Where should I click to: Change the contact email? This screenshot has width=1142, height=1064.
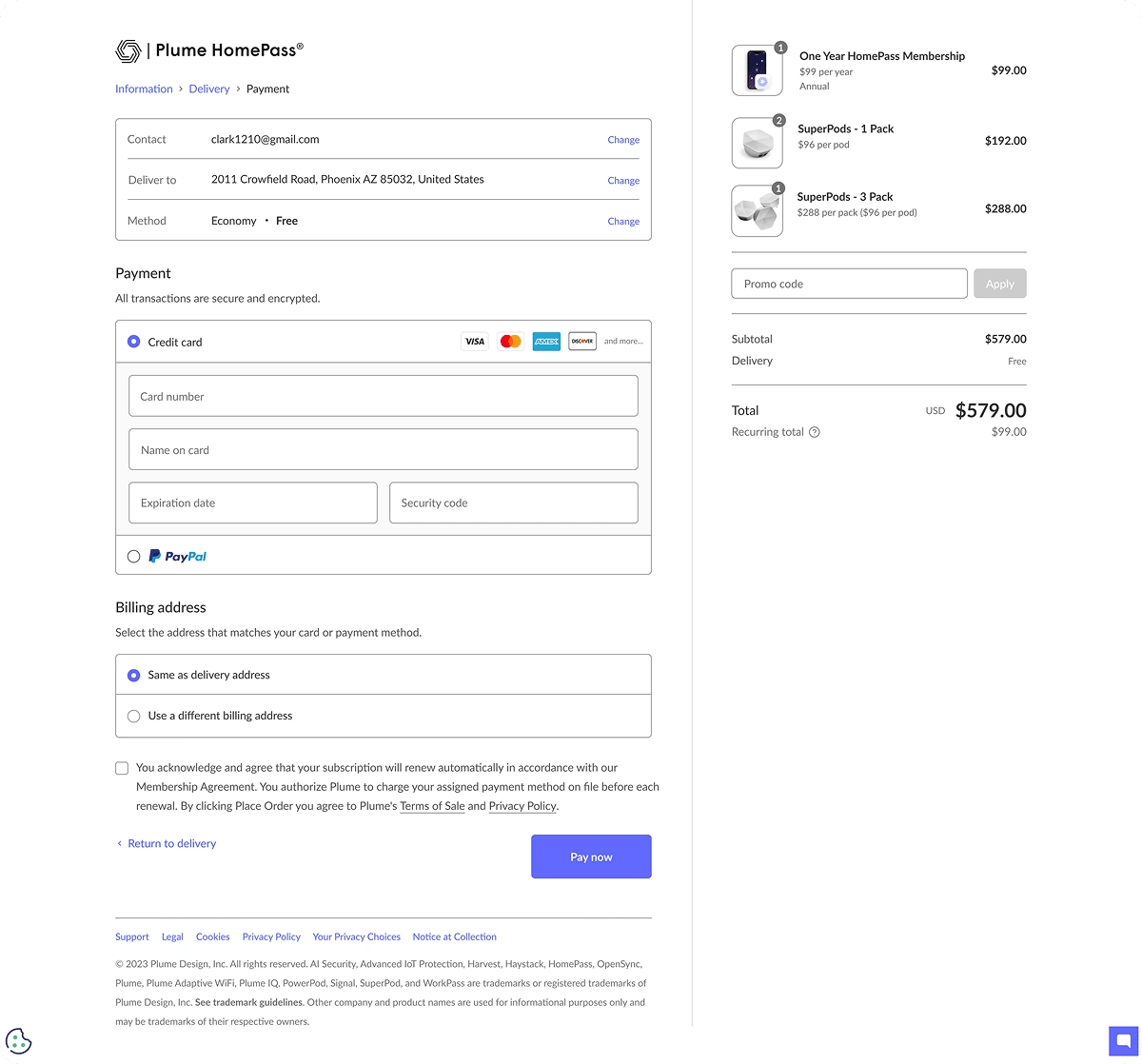click(x=623, y=140)
